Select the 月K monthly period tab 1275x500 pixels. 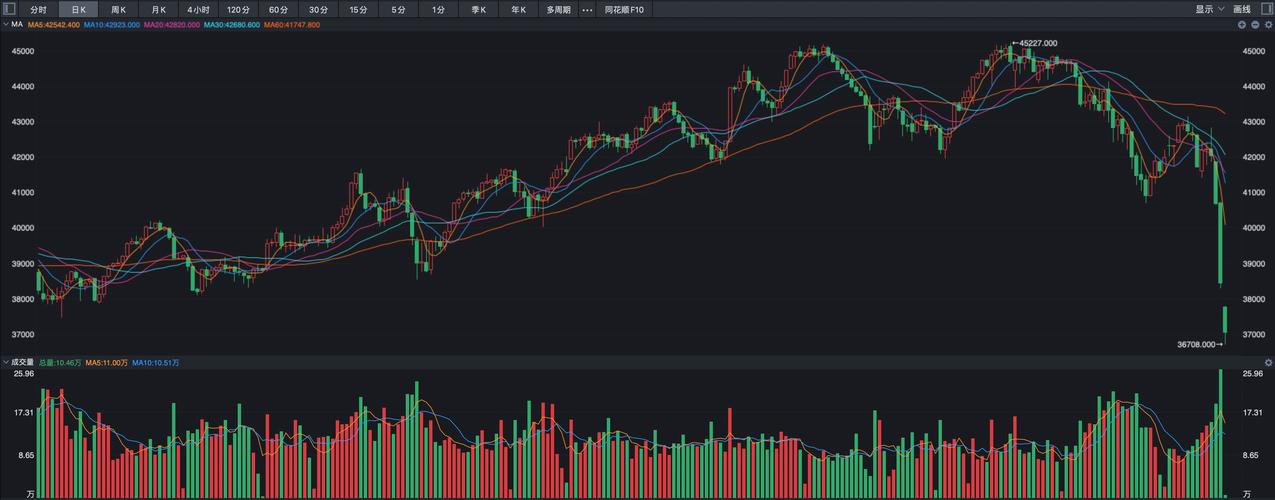point(158,10)
